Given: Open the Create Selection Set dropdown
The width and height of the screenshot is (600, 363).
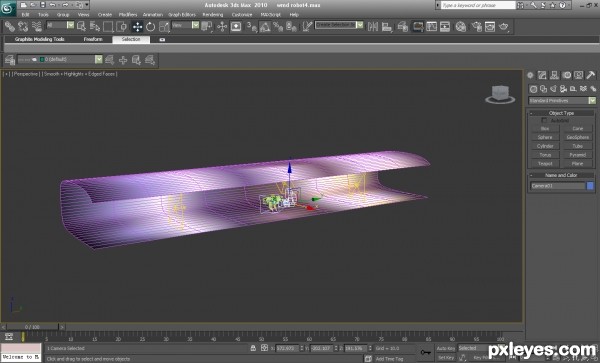Looking at the screenshot, I should pyautogui.click(x=339, y=25).
